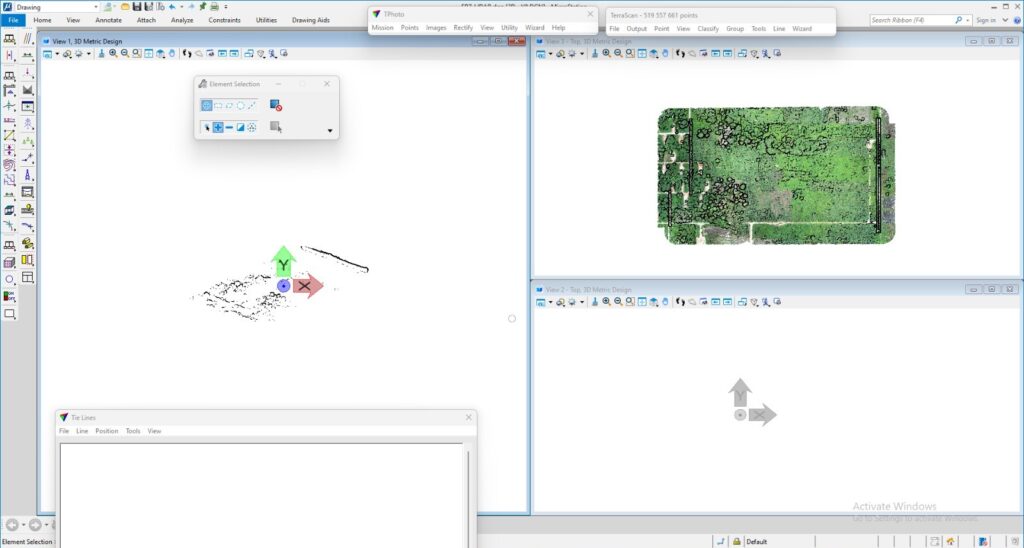Click Update View brush in View 2
The height and width of the screenshot is (548, 1024).
595,302
